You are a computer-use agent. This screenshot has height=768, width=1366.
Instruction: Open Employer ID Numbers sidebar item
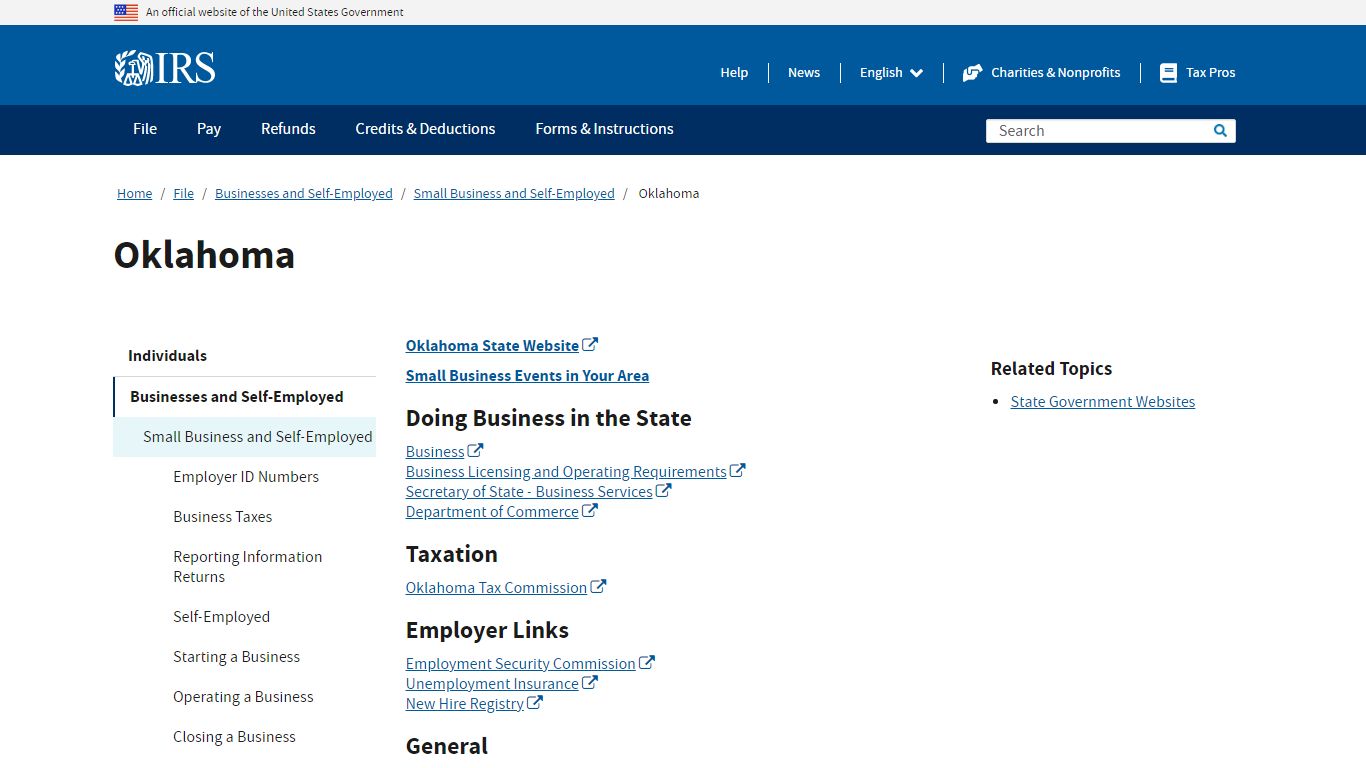click(x=246, y=477)
